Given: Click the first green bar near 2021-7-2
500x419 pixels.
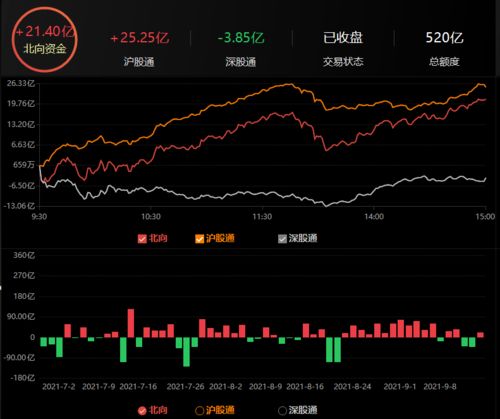Looking at the screenshot, I should click(x=43, y=342).
